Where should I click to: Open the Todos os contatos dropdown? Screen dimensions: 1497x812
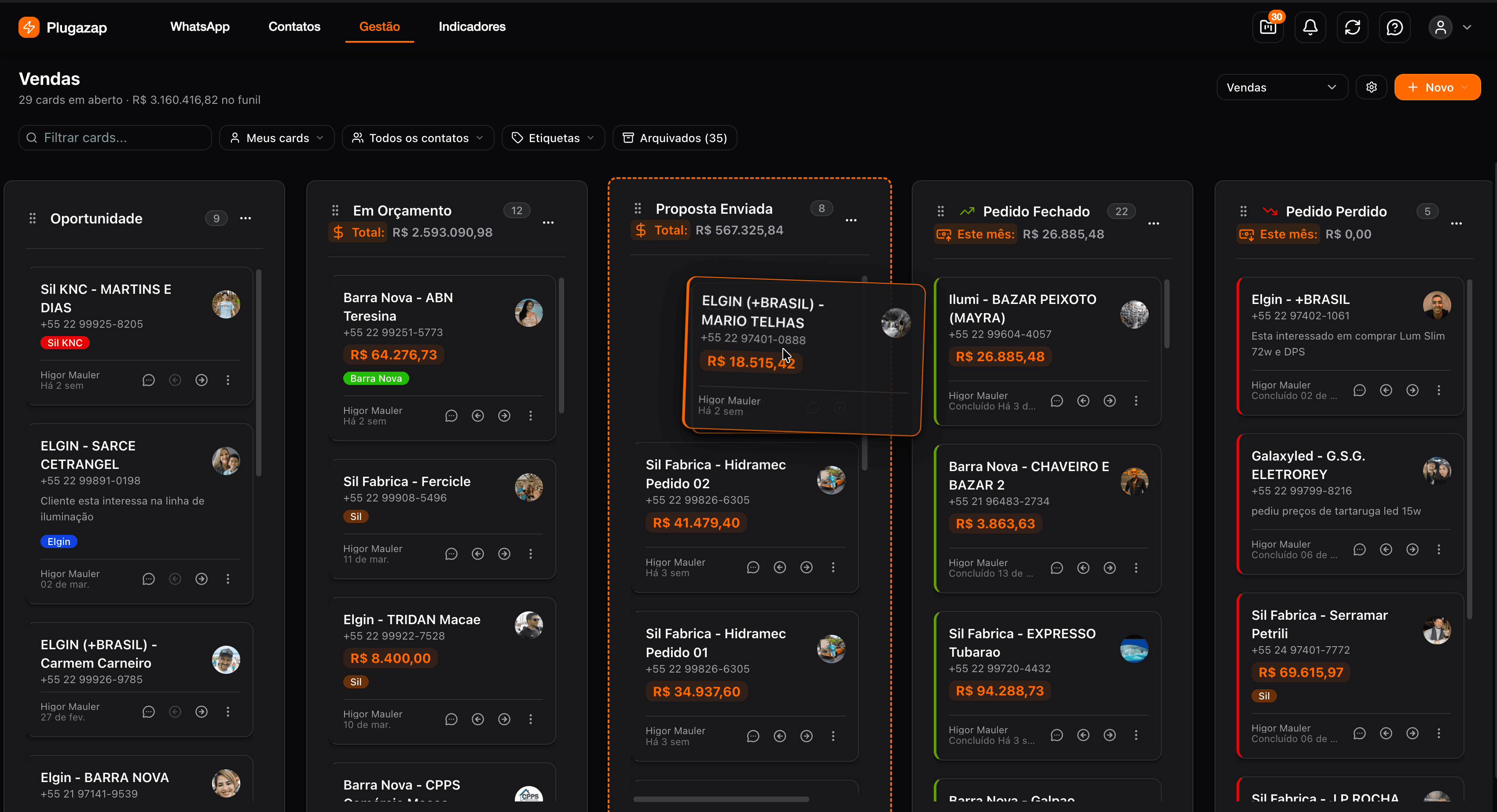[418, 138]
